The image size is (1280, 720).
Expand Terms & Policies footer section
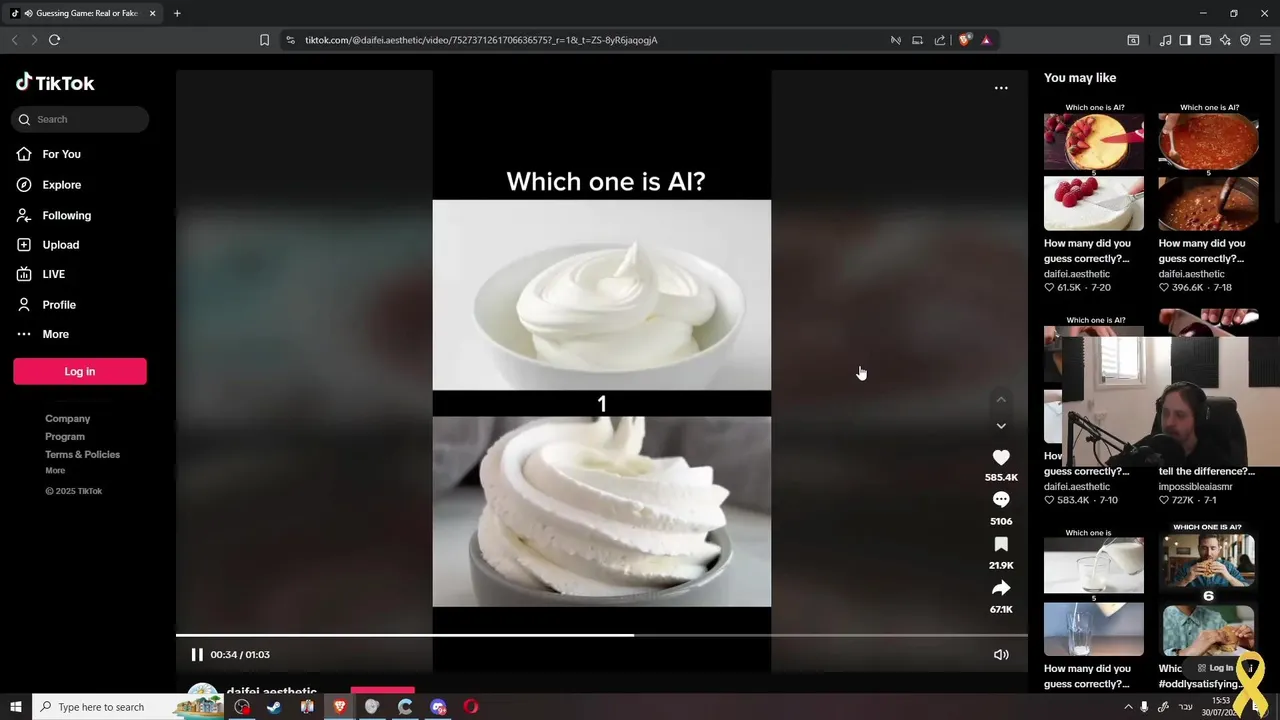click(x=82, y=455)
